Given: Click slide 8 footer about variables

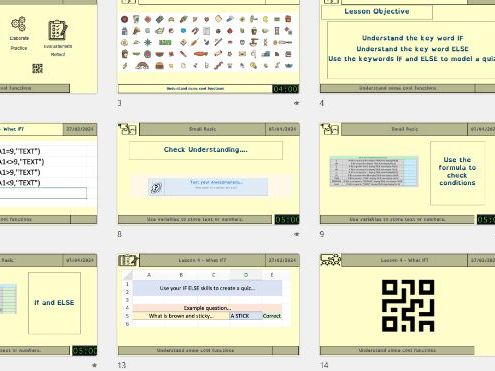Looking at the screenshot, I should coord(195,219).
